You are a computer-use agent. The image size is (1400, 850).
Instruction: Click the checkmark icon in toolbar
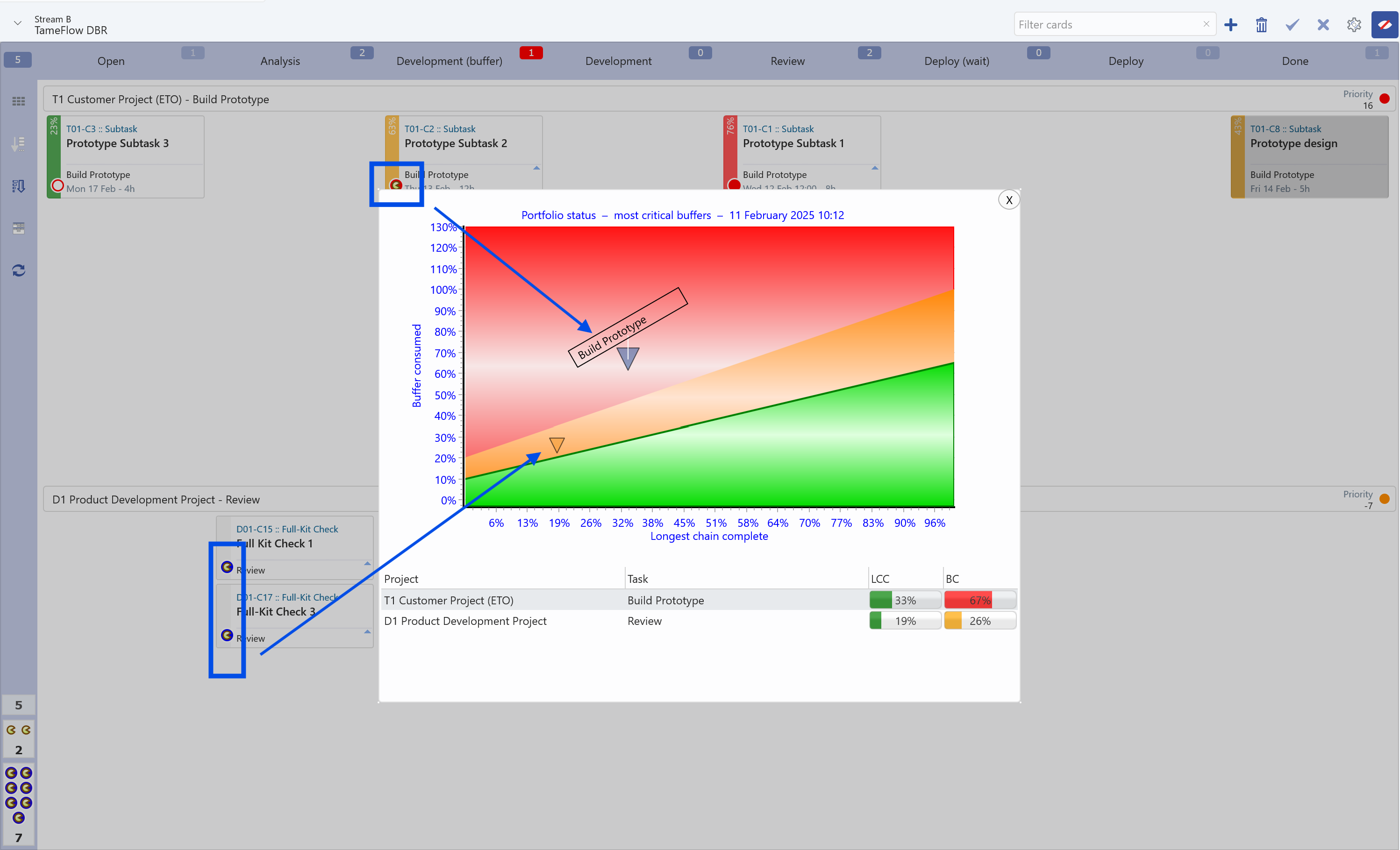tap(1292, 25)
